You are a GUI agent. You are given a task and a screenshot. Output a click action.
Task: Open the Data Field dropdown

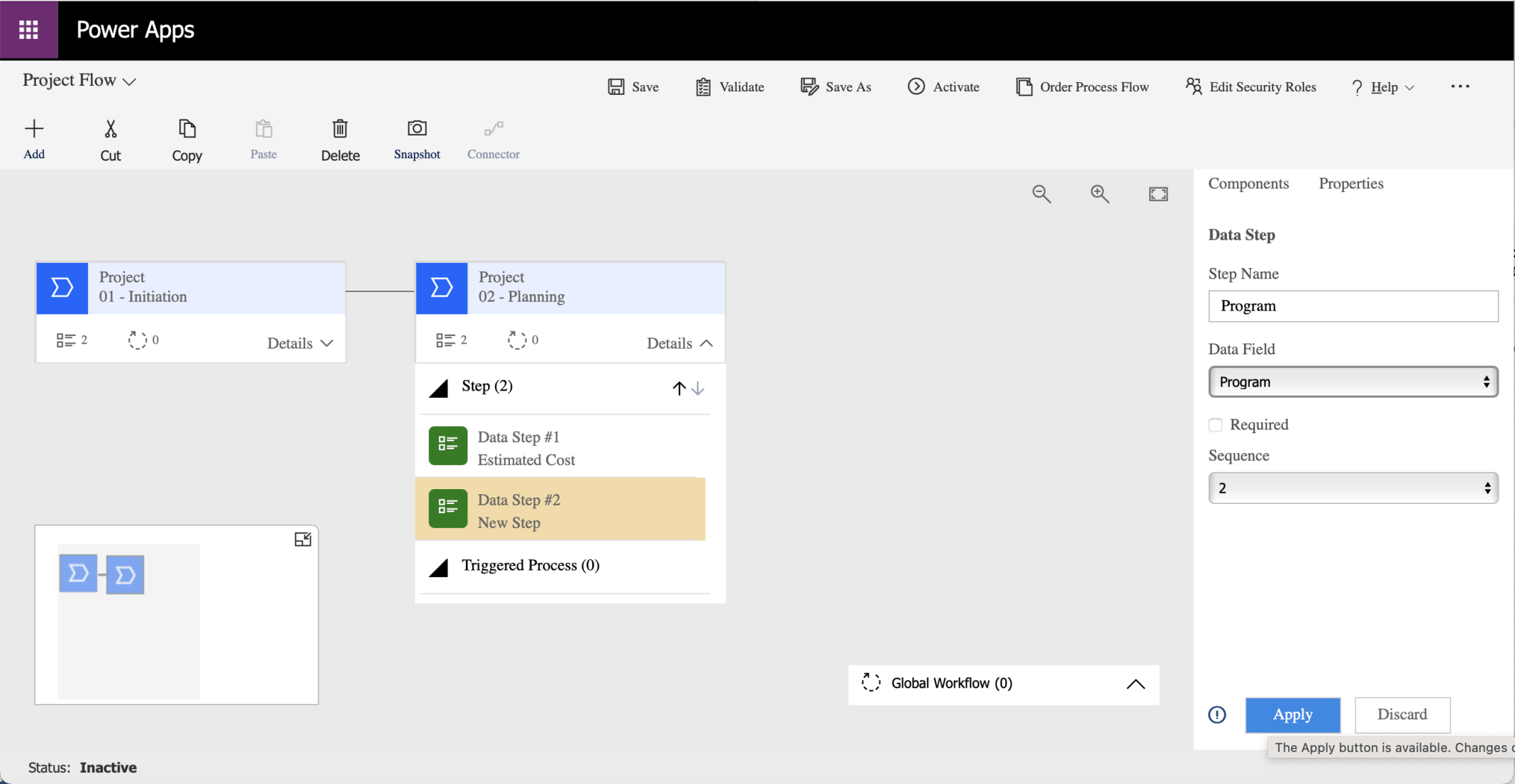click(x=1353, y=381)
